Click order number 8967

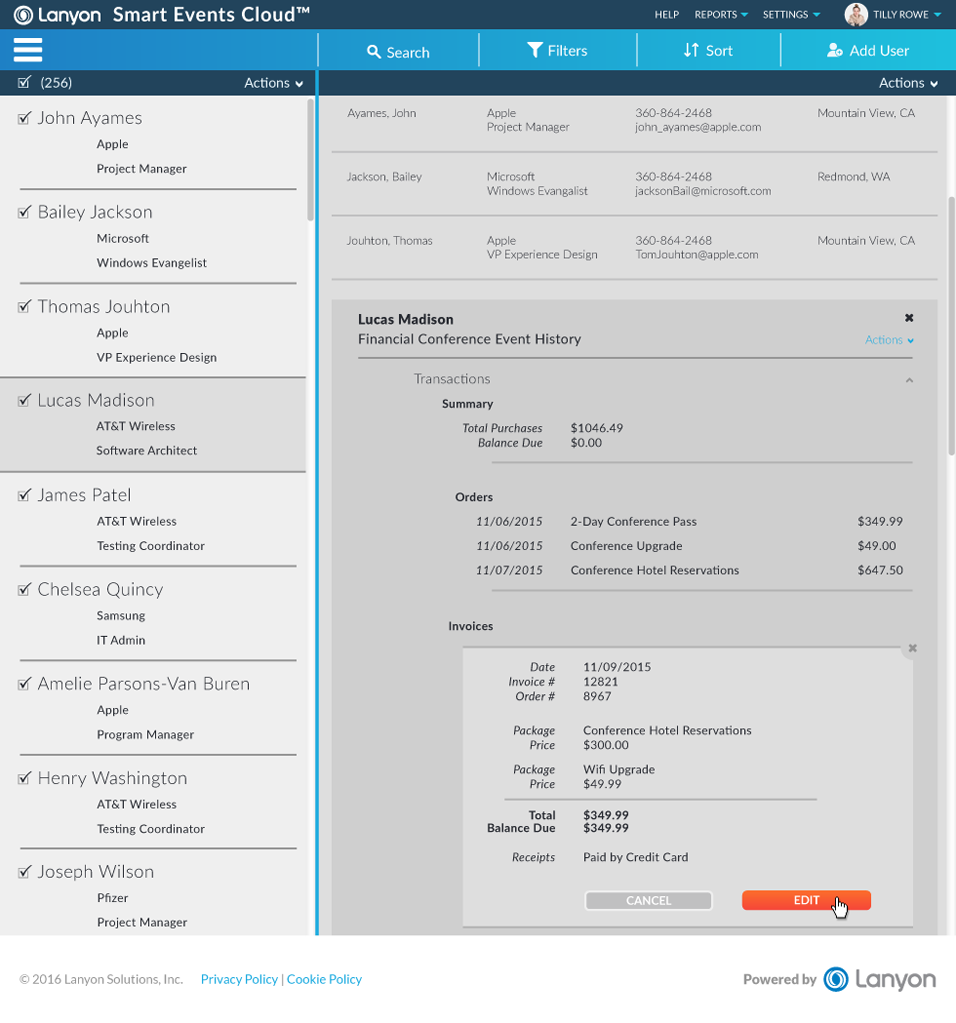(597, 696)
